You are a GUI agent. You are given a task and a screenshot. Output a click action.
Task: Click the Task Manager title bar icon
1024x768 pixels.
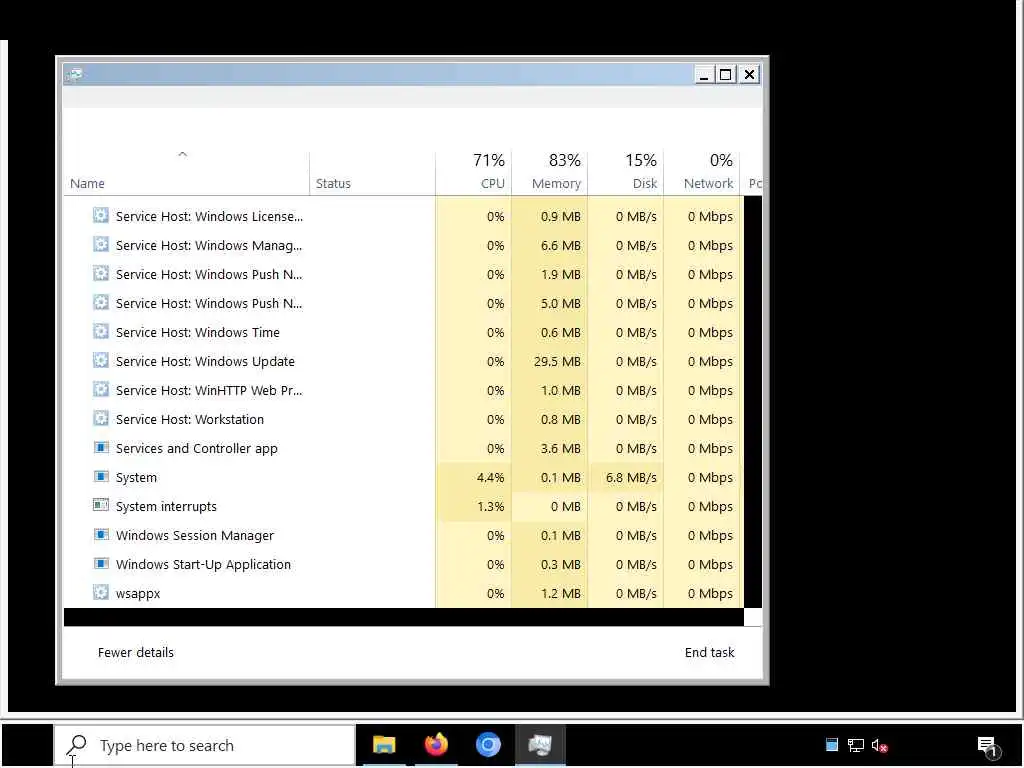74,74
